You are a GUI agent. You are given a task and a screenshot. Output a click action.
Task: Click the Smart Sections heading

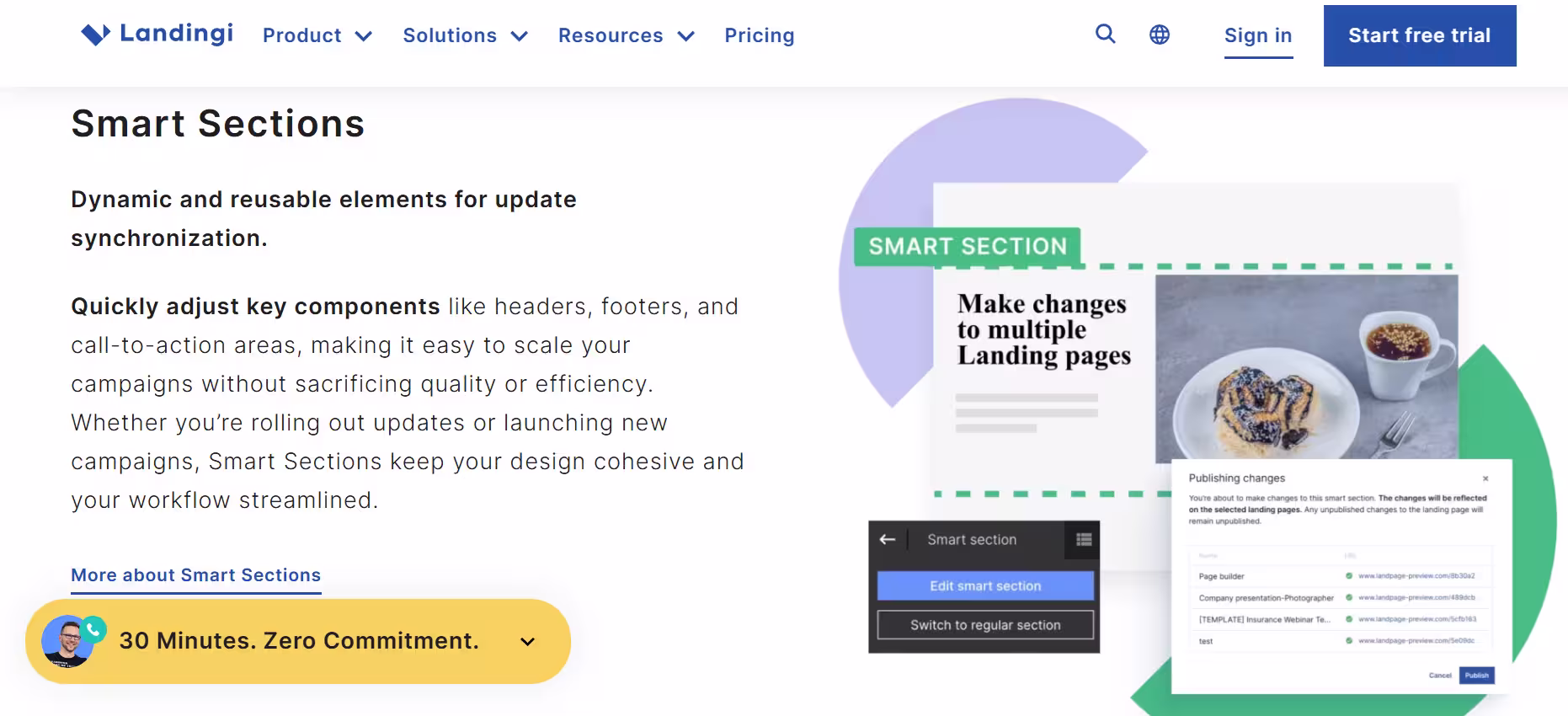[x=218, y=124]
